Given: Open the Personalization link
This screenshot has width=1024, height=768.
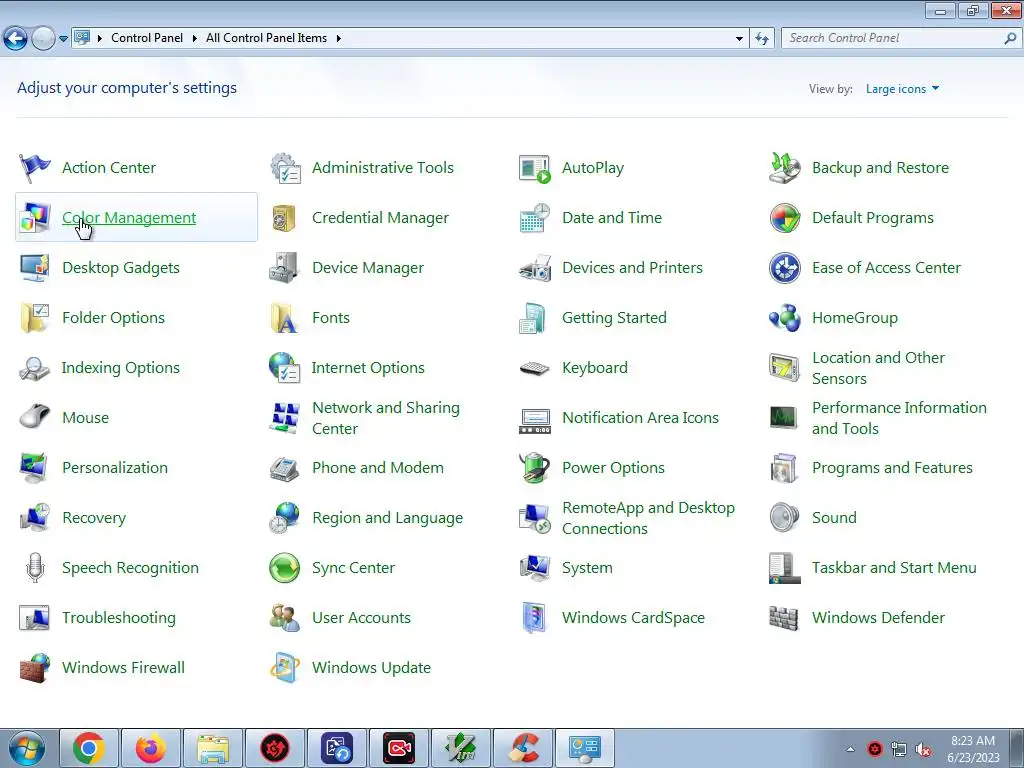Looking at the screenshot, I should [115, 468].
